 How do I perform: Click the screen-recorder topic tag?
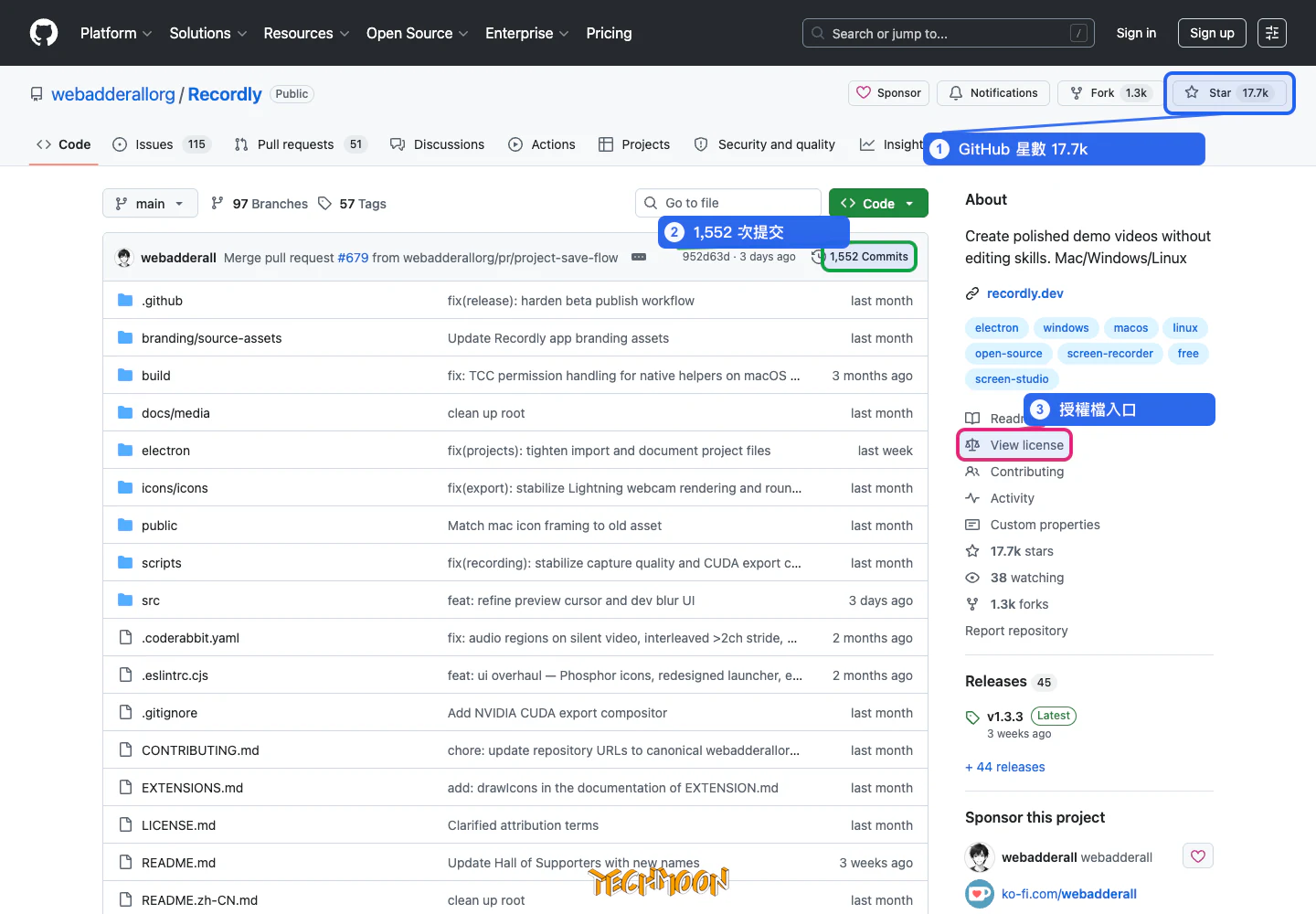1109,354
